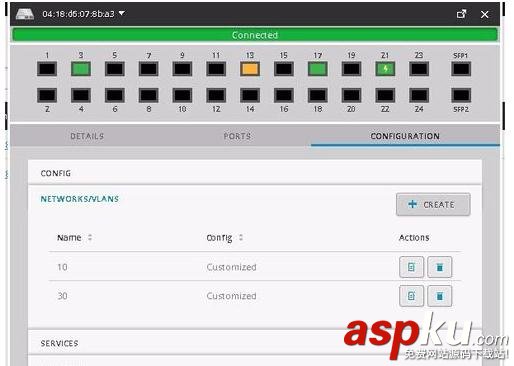
Task: Select switch port 19
Action: point(352,69)
